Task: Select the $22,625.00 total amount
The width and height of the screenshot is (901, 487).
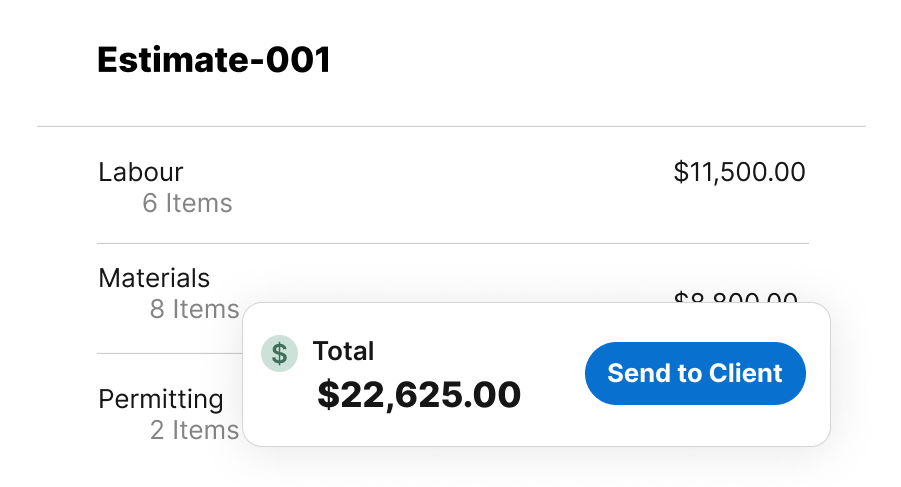Action: pos(419,395)
